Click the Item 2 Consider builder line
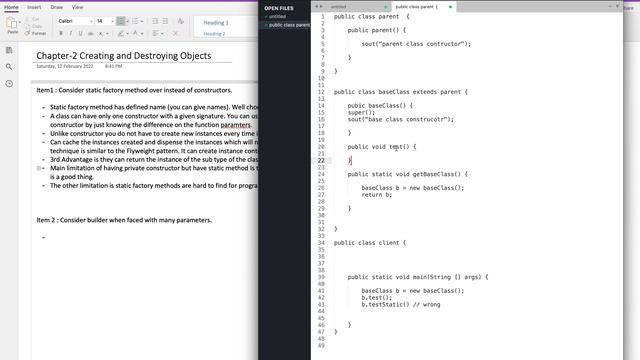The width and height of the screenshot is (640, 360). (x=124, y=220)
